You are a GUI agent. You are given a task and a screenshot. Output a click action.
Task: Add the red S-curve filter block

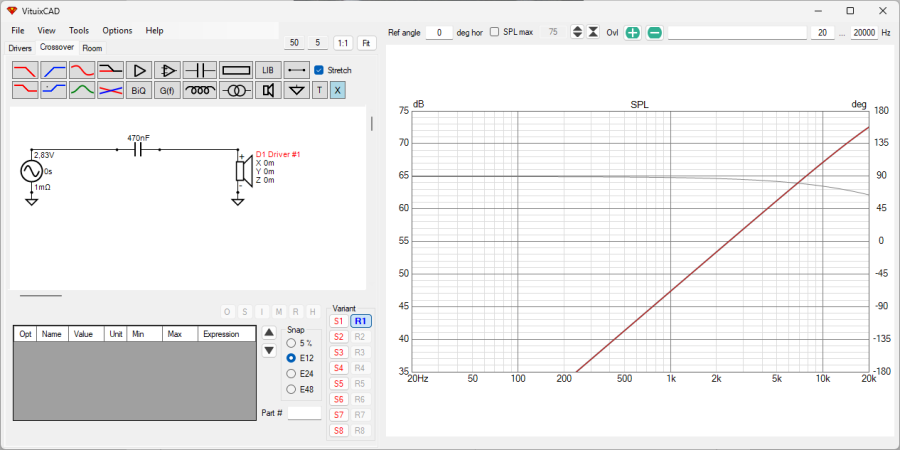(x=82, y=71)
